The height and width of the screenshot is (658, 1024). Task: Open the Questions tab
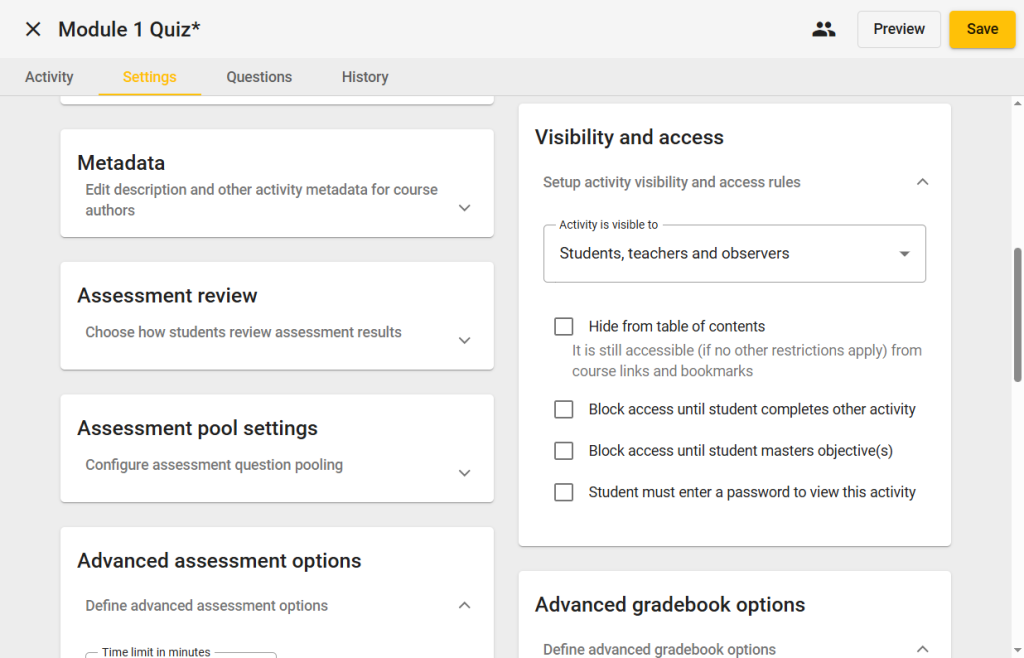[x=259, y=77]
